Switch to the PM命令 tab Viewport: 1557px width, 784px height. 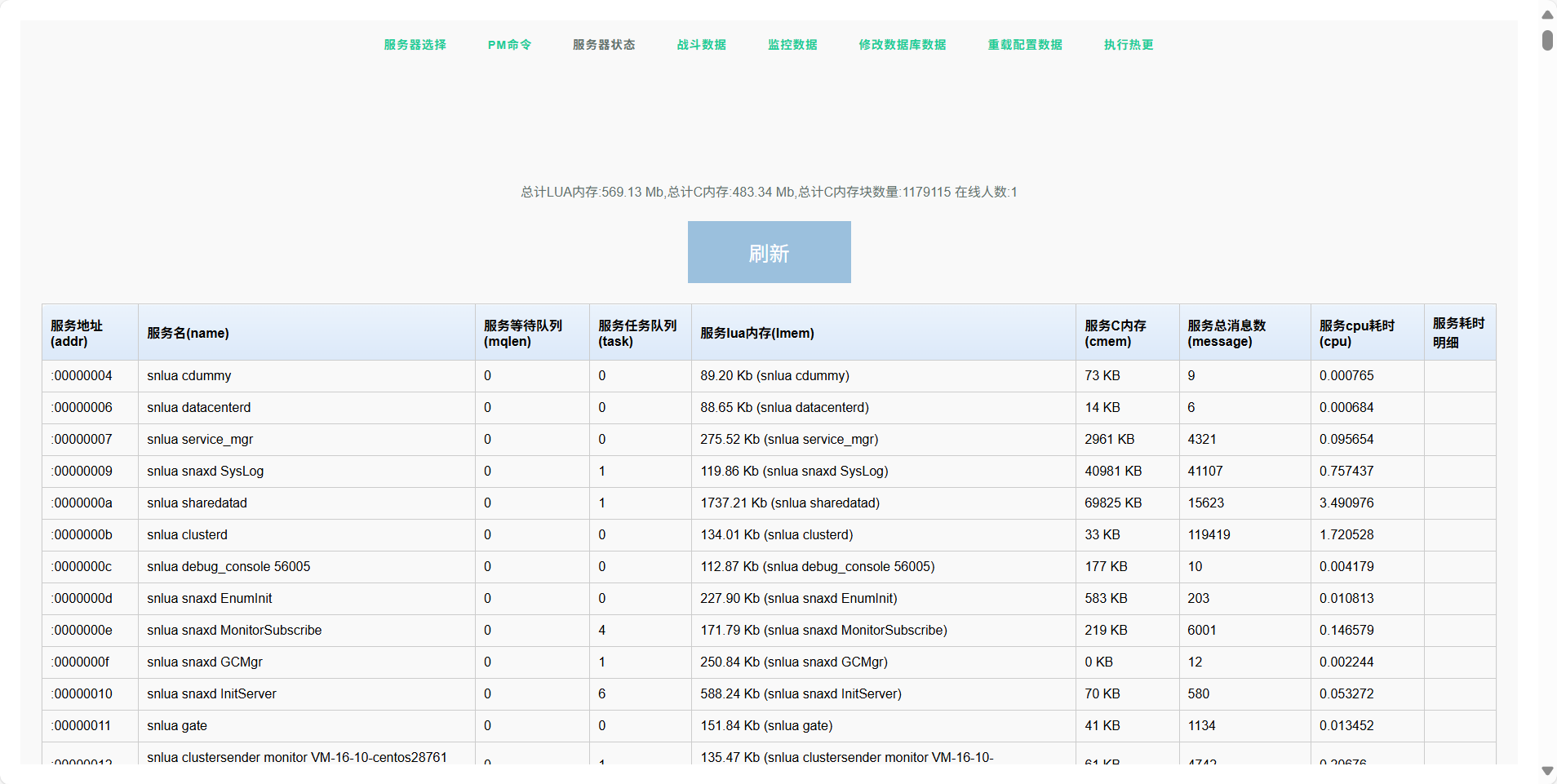pos(509,45)
